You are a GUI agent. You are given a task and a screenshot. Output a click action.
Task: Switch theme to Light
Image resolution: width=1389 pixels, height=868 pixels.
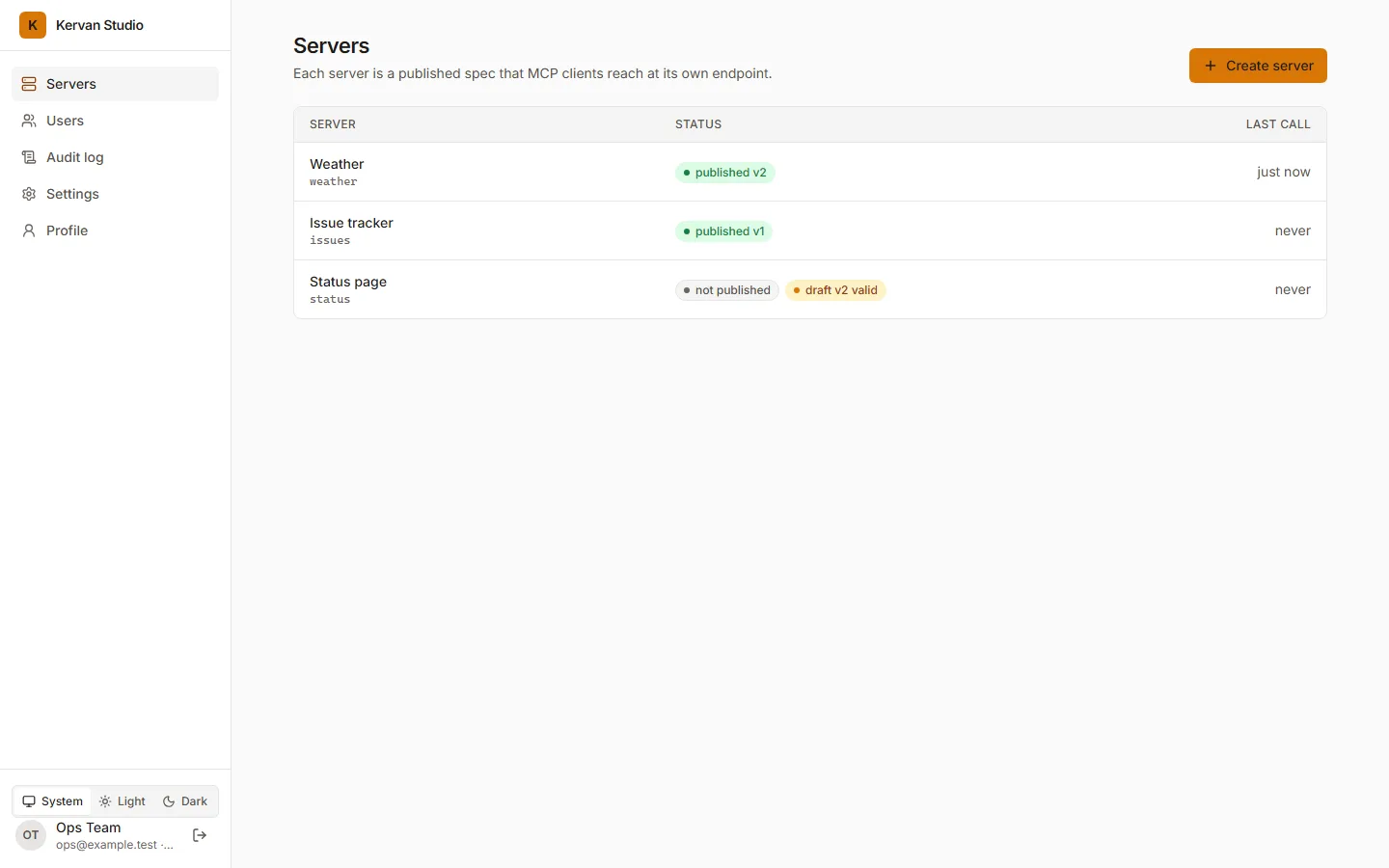(x=123, y=801)
